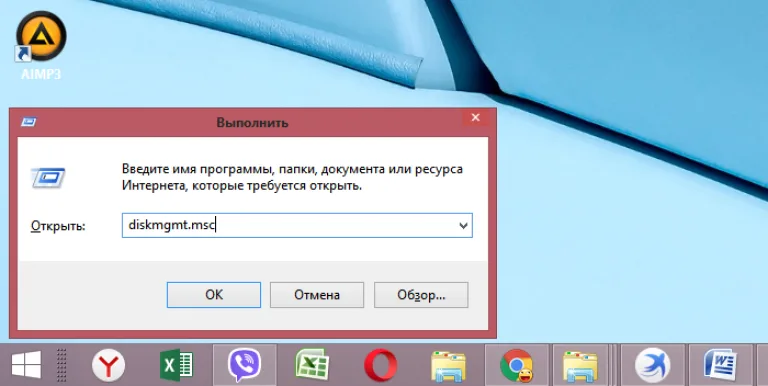This screenshot has height=386, width=768.
Task: Launch Yandex Browser from the taskbar
Action: coord(108,365)
